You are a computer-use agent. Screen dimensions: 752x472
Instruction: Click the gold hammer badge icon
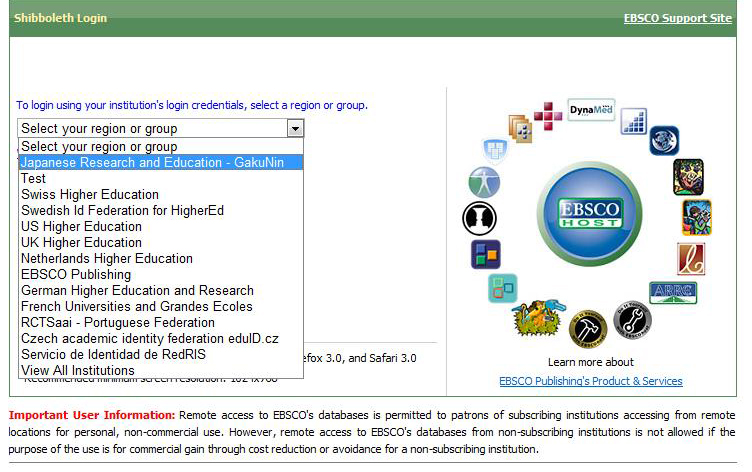click(x=588, y=329)
